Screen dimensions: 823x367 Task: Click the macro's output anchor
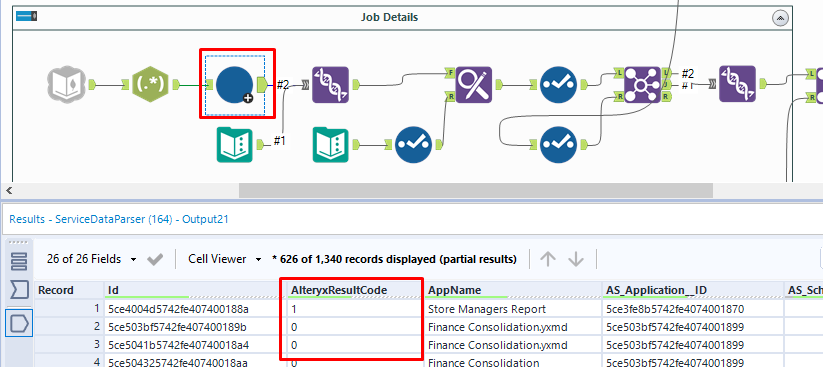tap(263, 84)
